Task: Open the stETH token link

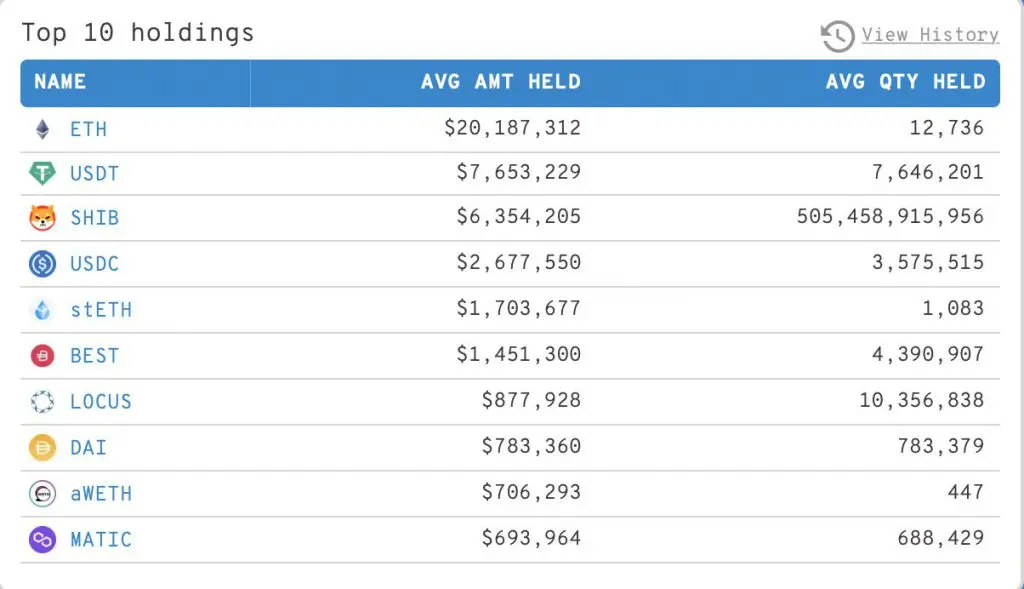Action: pos(100,310)
